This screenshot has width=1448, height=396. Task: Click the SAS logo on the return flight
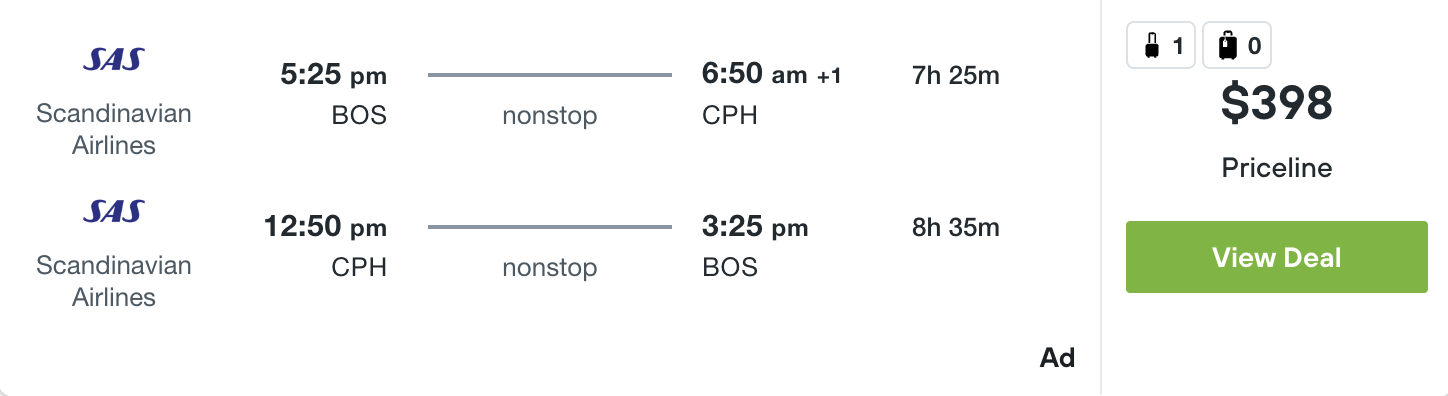click(113, 212)
